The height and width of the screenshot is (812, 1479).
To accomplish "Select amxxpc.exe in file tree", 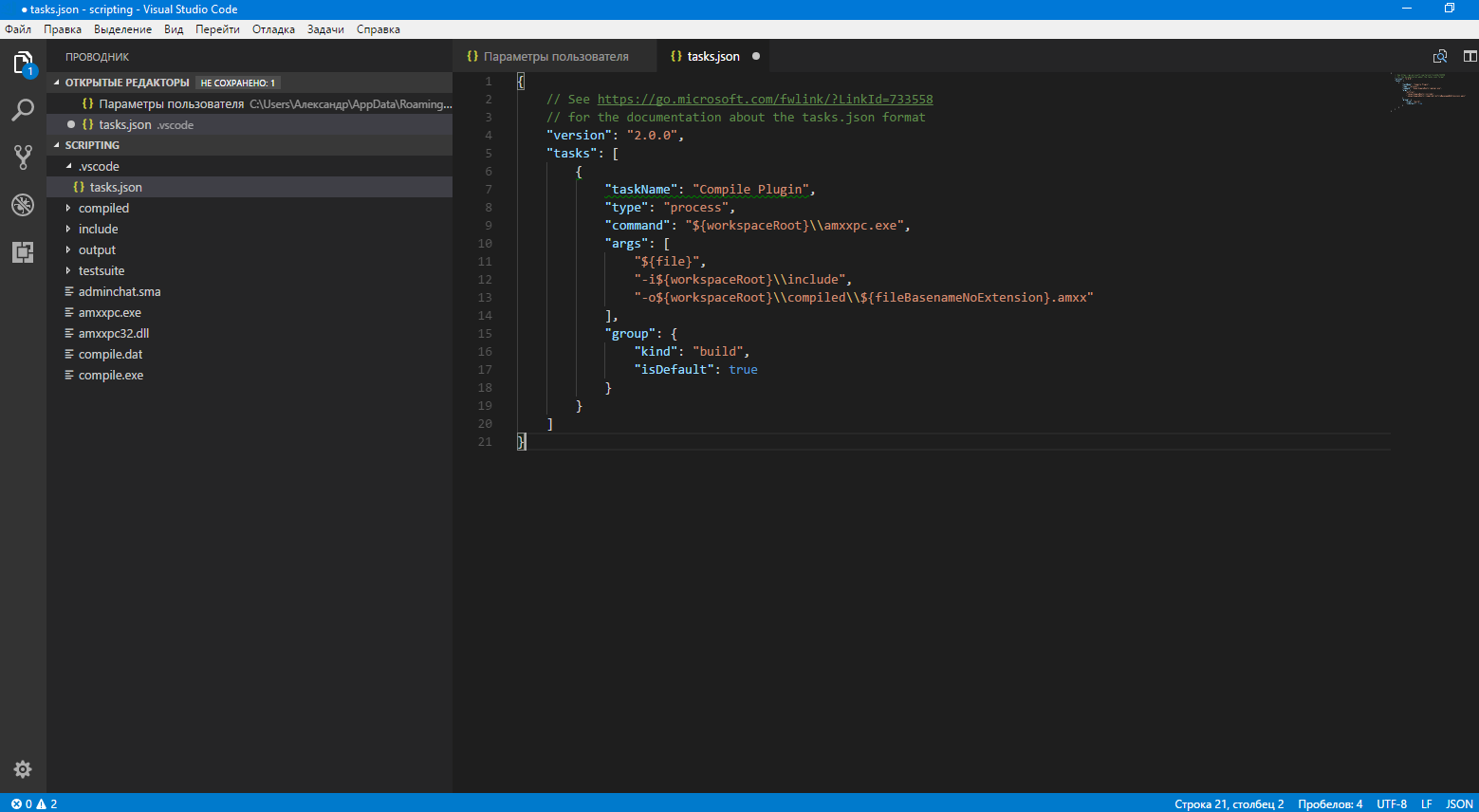I will (x=250, y=312).
